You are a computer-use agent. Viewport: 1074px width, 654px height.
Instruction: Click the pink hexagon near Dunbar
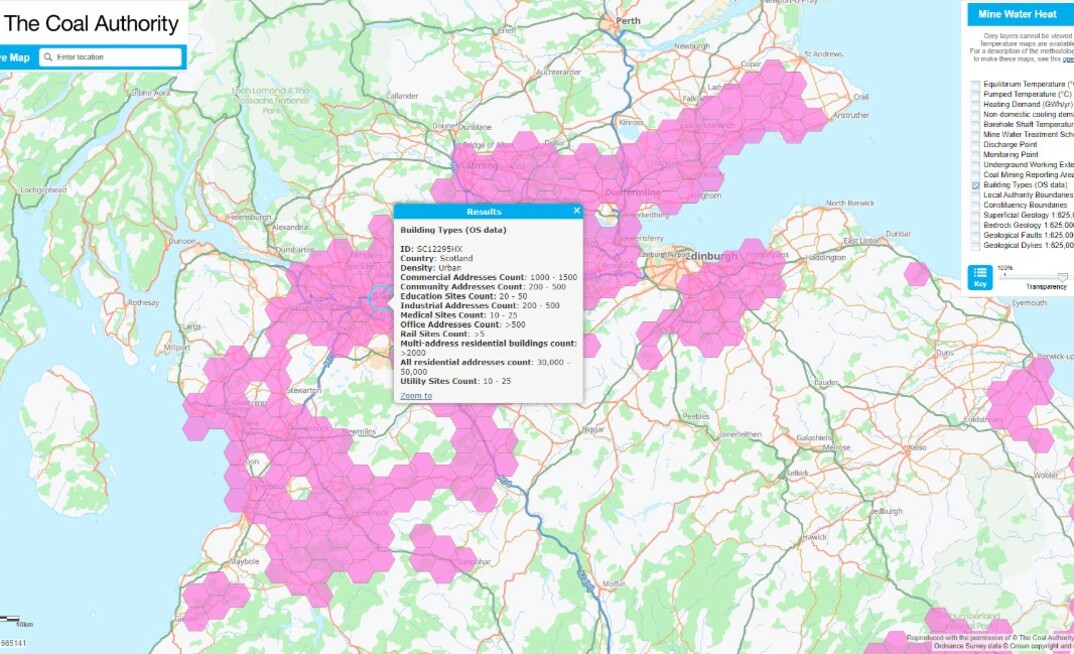pyautogui.click(x=916, y=274)
